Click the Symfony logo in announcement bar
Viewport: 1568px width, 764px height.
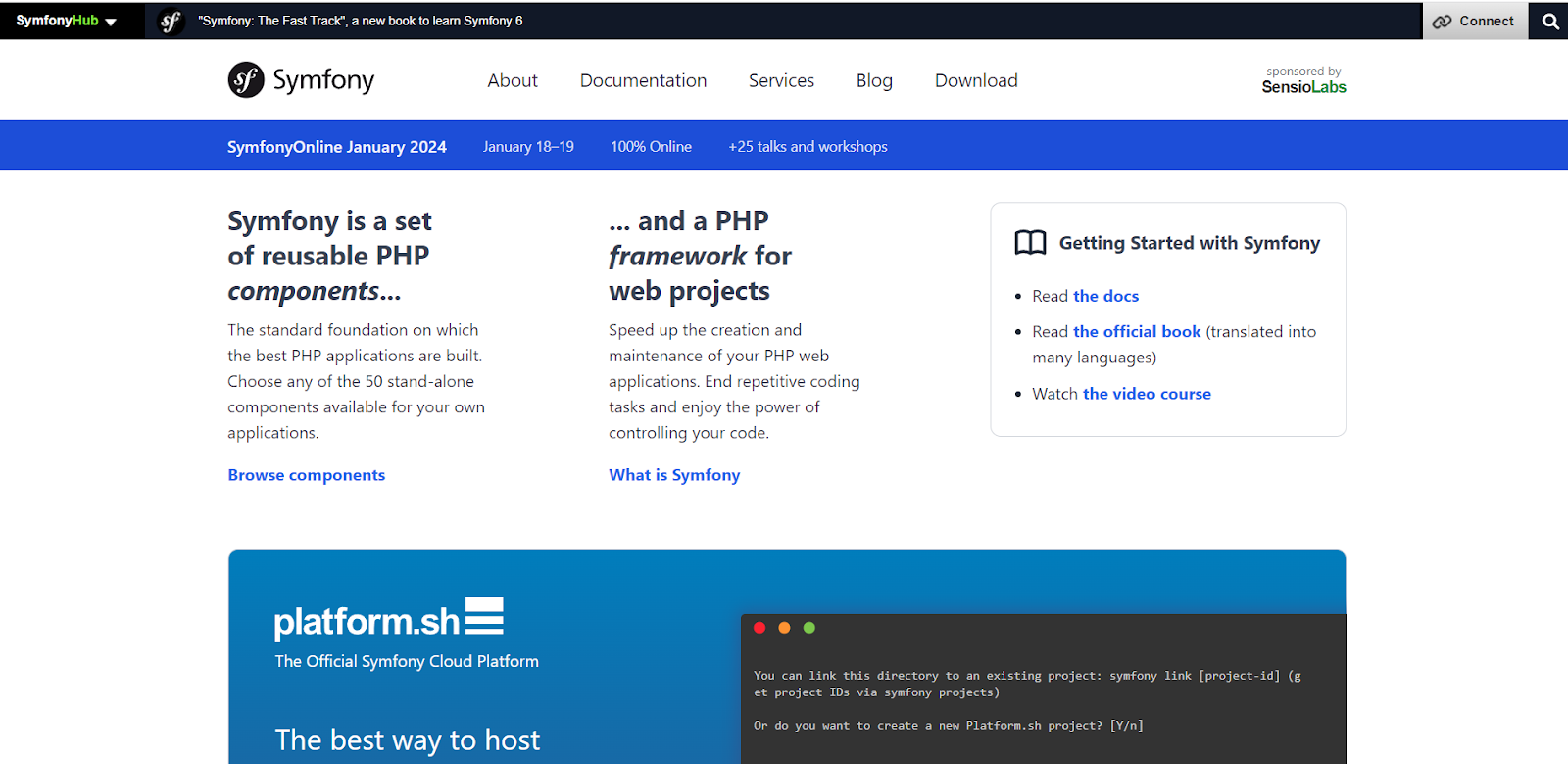point(171,21)
